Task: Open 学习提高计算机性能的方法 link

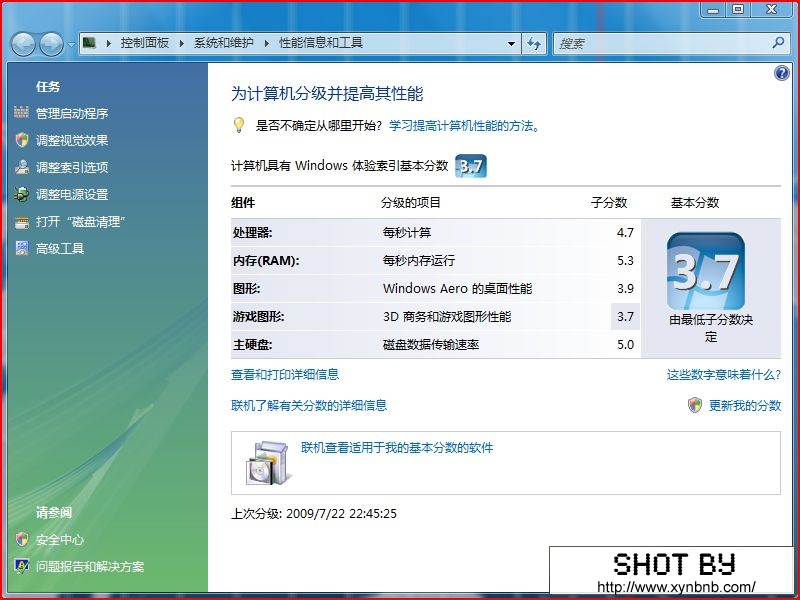Action: 464,126
